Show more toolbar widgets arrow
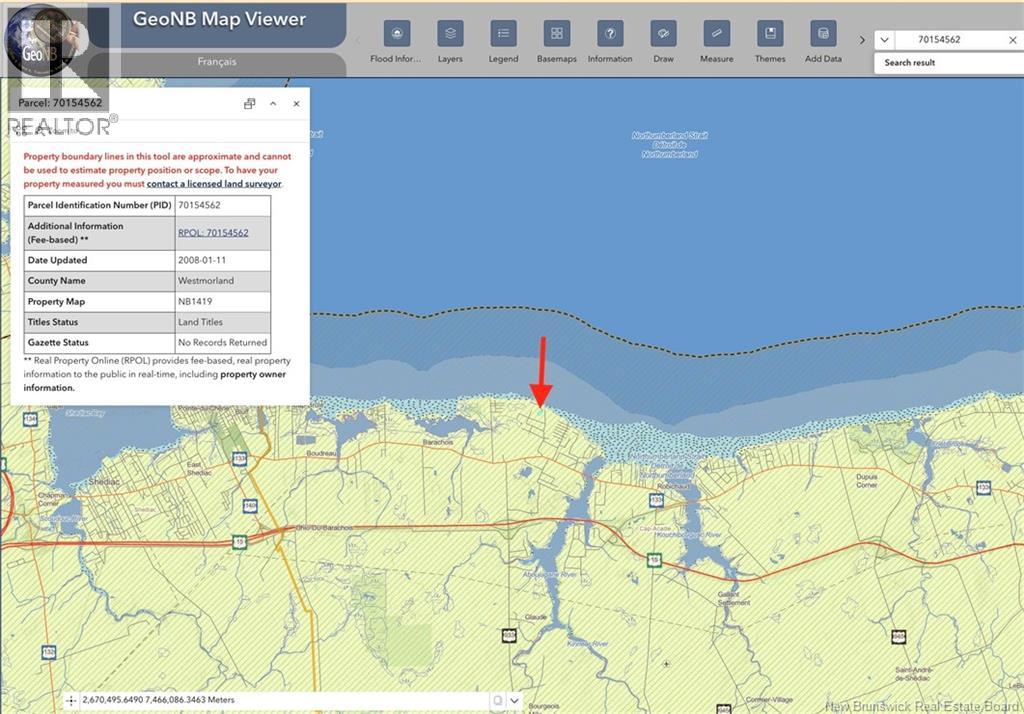This screenshot has height=714, width=1024. 862,40
